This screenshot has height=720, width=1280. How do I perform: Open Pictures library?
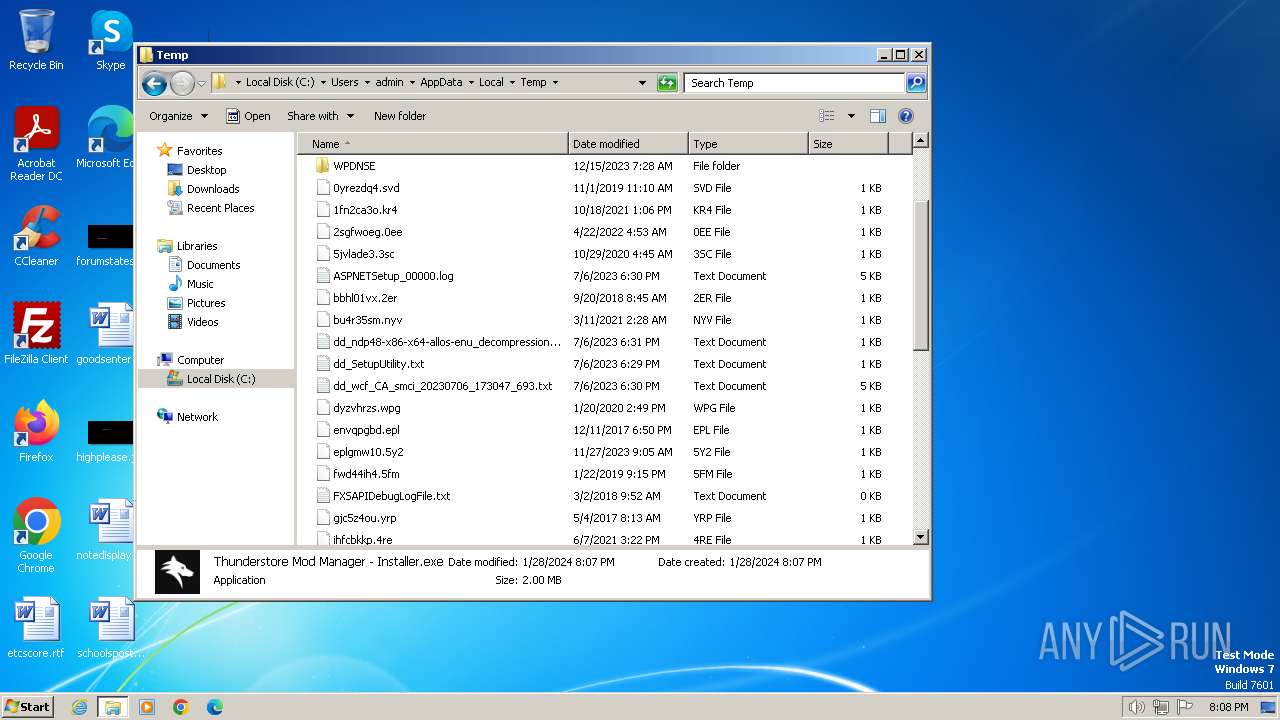click(206, 303)
